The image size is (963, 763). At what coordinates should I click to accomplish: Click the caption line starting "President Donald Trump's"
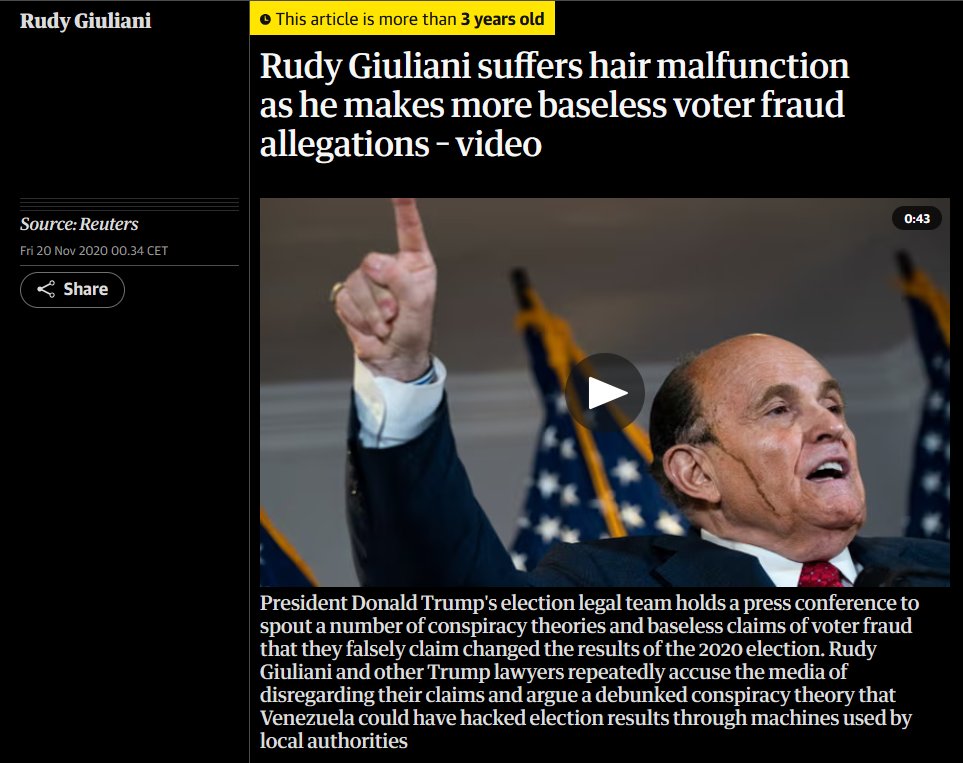point(589,603)
